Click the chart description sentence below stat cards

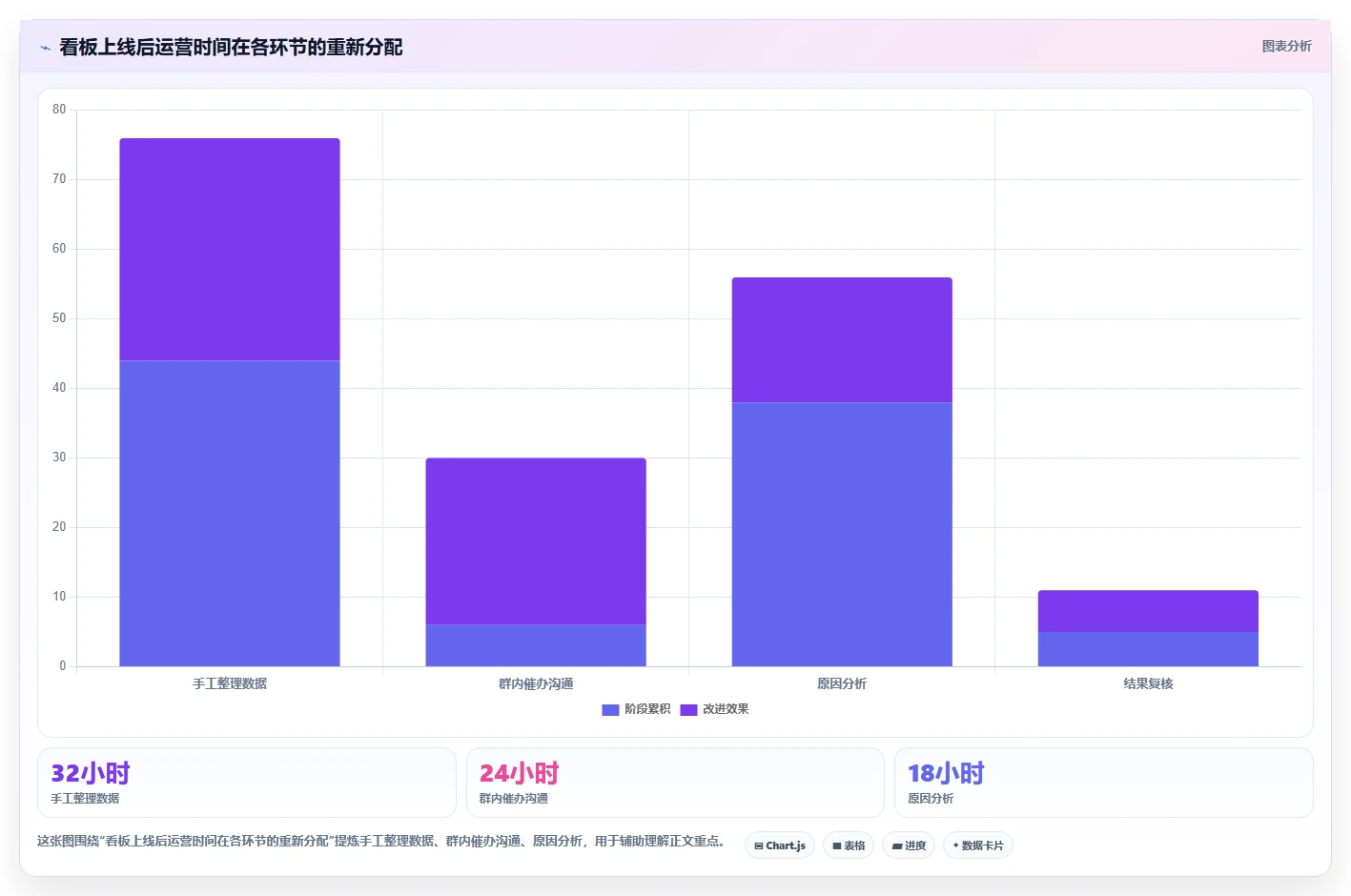tap(383, 842)
